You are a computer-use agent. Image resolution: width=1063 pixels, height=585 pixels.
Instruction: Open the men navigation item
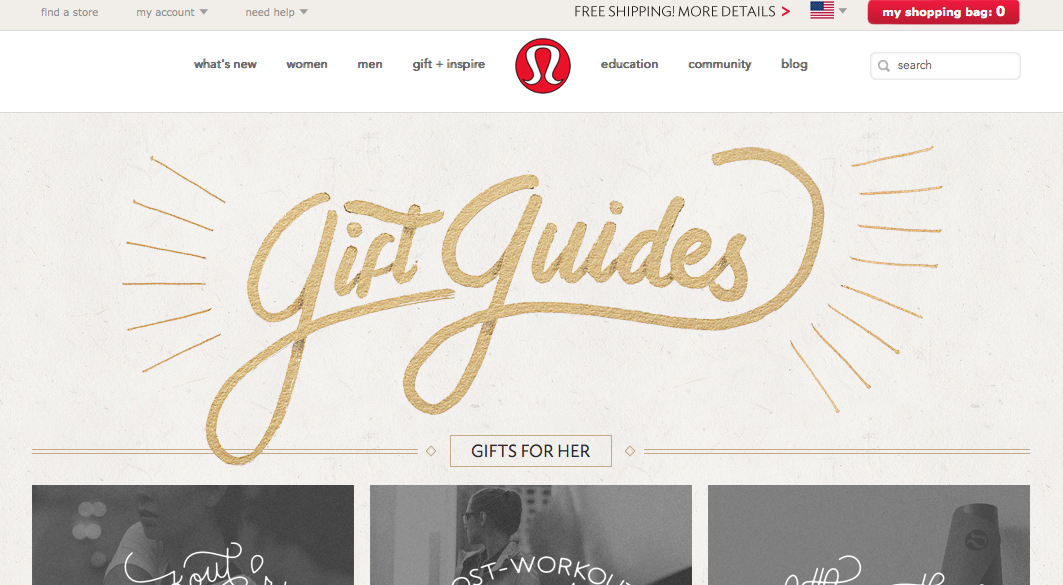coord(369,64)
